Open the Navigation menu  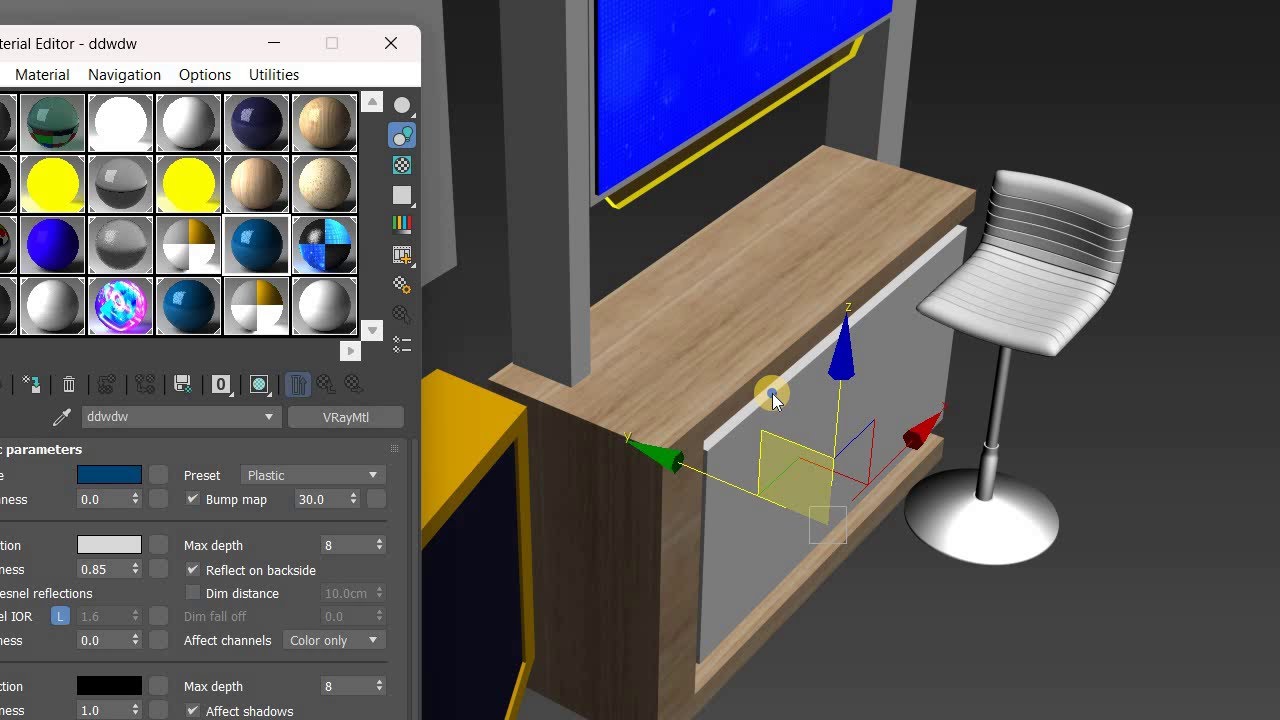click(x=124, y=75)
